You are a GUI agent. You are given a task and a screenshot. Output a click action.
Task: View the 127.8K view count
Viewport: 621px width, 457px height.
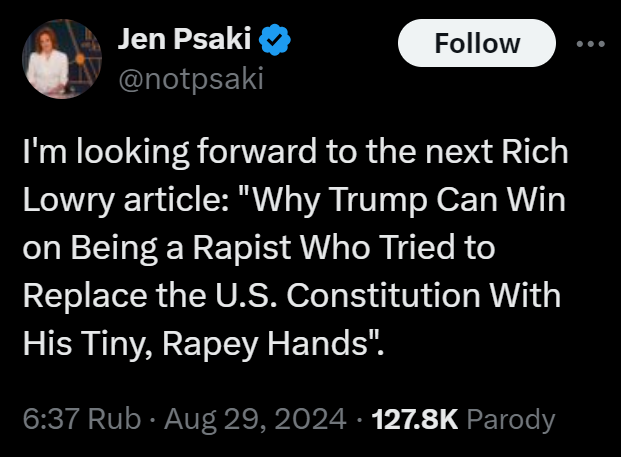point(413,418)
